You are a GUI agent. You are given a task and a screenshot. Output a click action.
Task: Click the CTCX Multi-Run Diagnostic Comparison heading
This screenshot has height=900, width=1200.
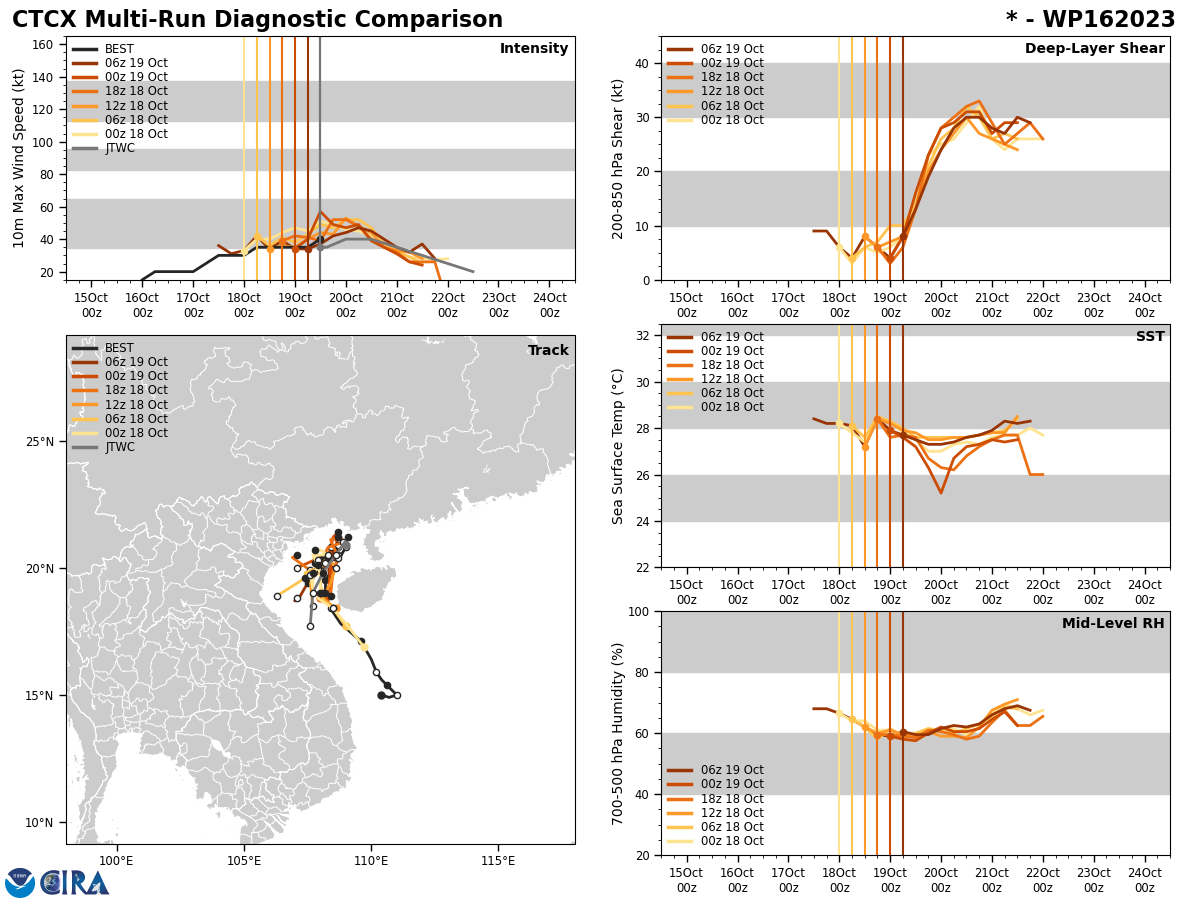[257, 20]
